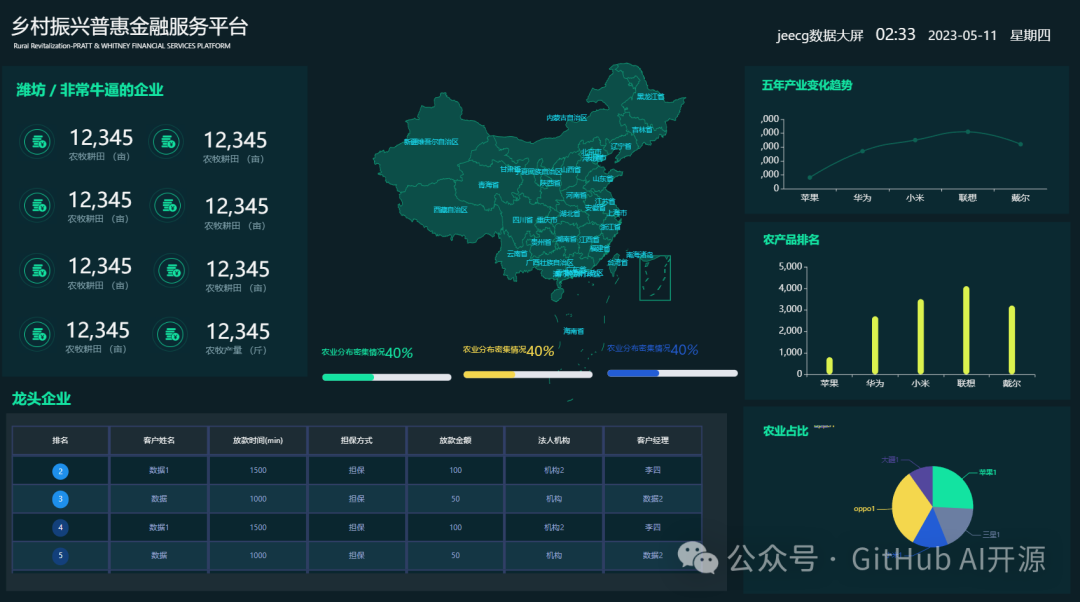Viewport: 1080px width, 602px height.
Task: Click the 客户经理 column header
Action: [652, 440]
